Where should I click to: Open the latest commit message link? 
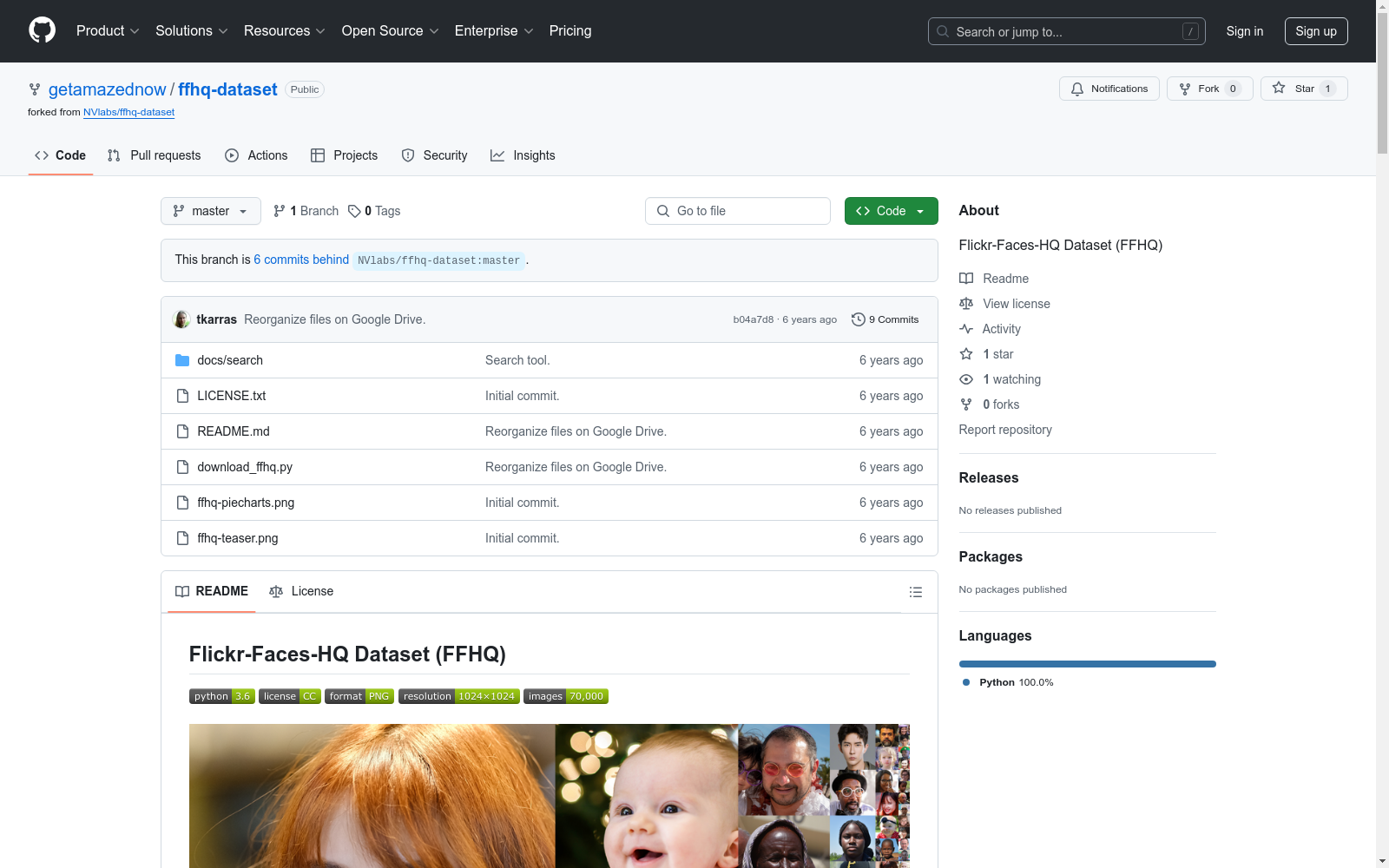click(335, 319)
